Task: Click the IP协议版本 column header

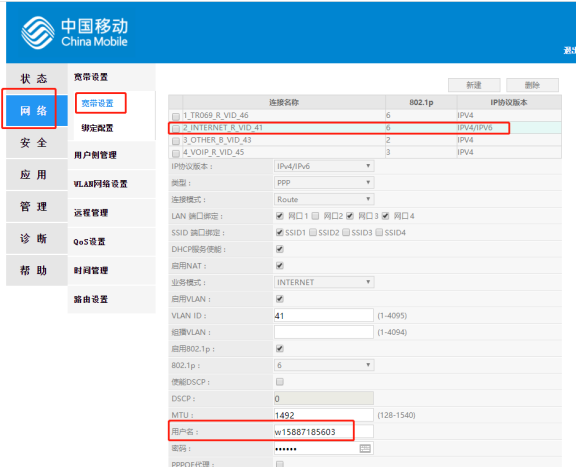Action: pos(509,103)
